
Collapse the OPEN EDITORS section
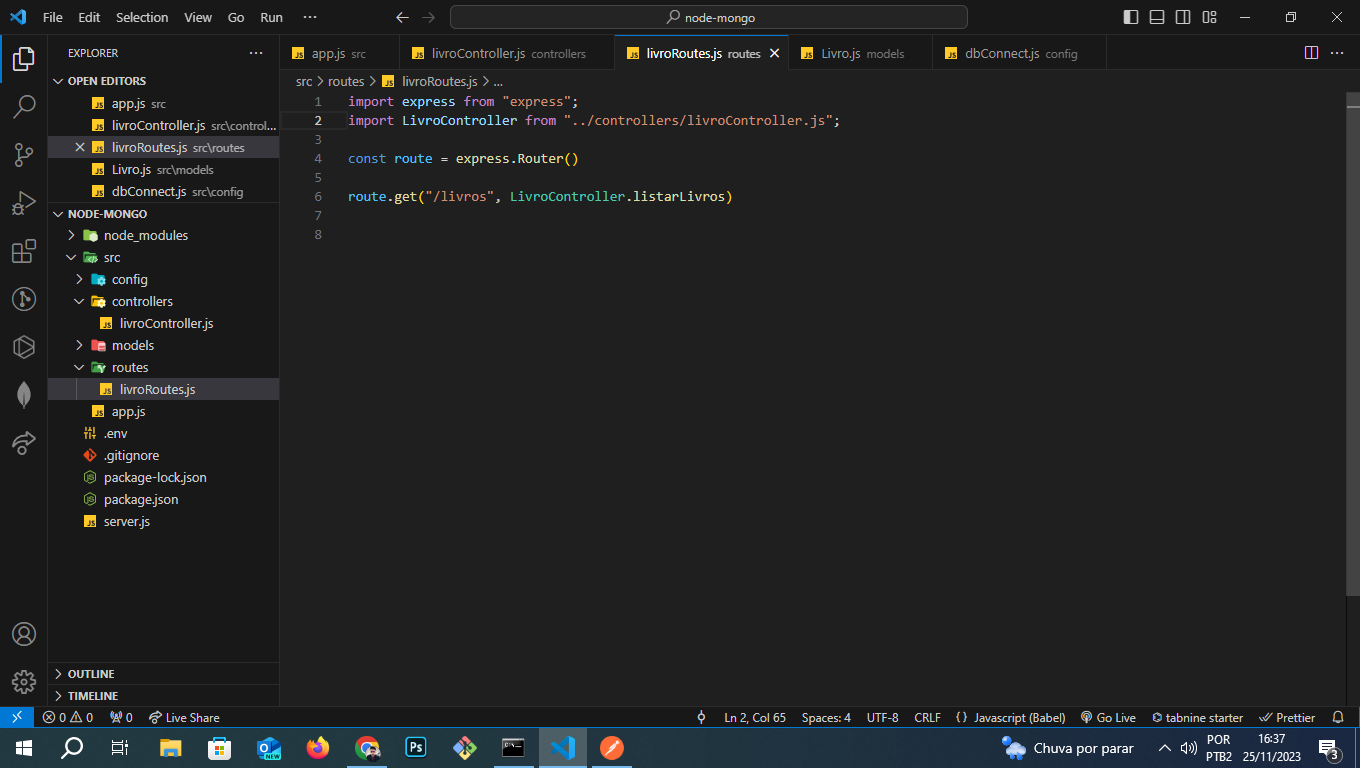coord(163,81)
